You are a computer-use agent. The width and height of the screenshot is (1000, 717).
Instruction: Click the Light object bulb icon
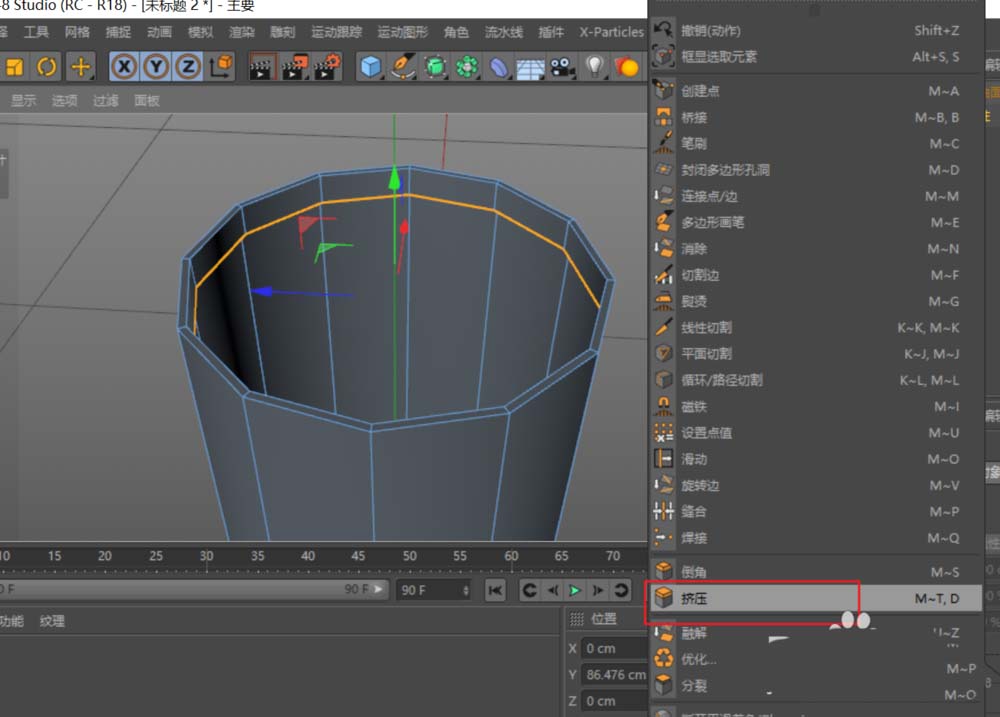(x=596, y=67)
